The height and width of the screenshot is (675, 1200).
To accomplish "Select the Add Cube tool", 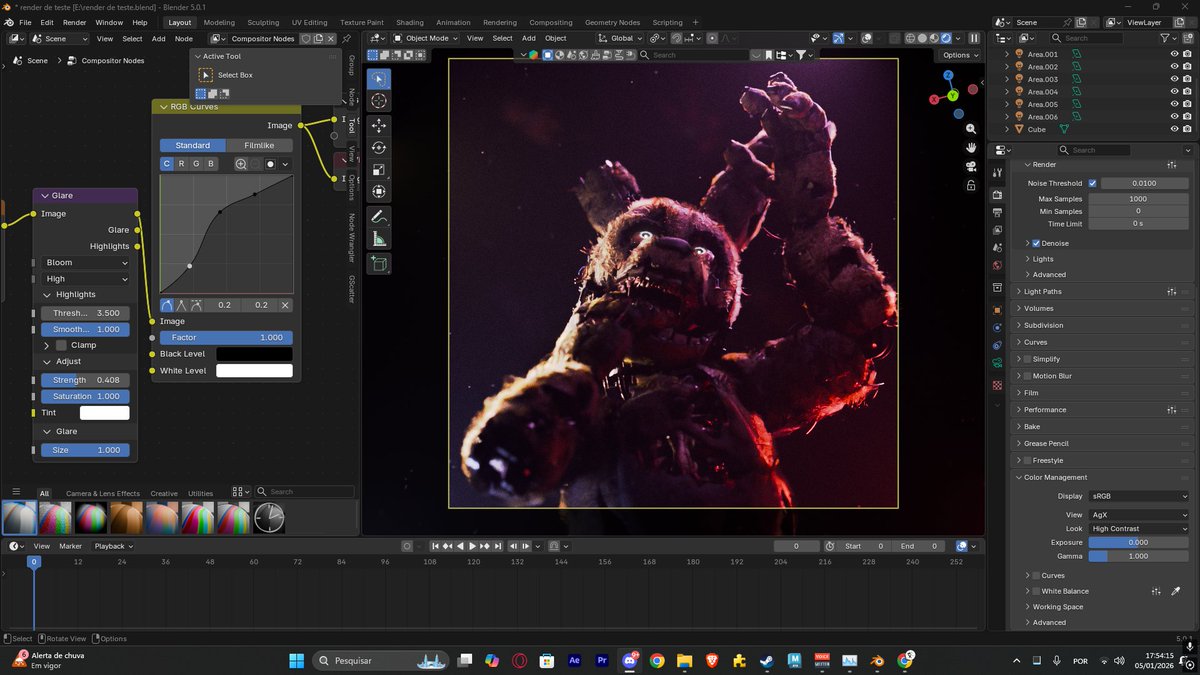I will pyautogui.click(x=379, y=263).
